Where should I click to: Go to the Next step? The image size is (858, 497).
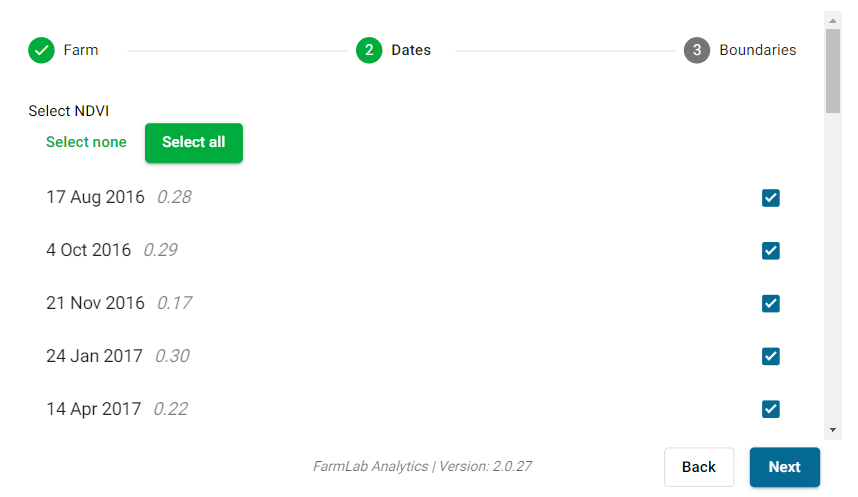[784, 467]
